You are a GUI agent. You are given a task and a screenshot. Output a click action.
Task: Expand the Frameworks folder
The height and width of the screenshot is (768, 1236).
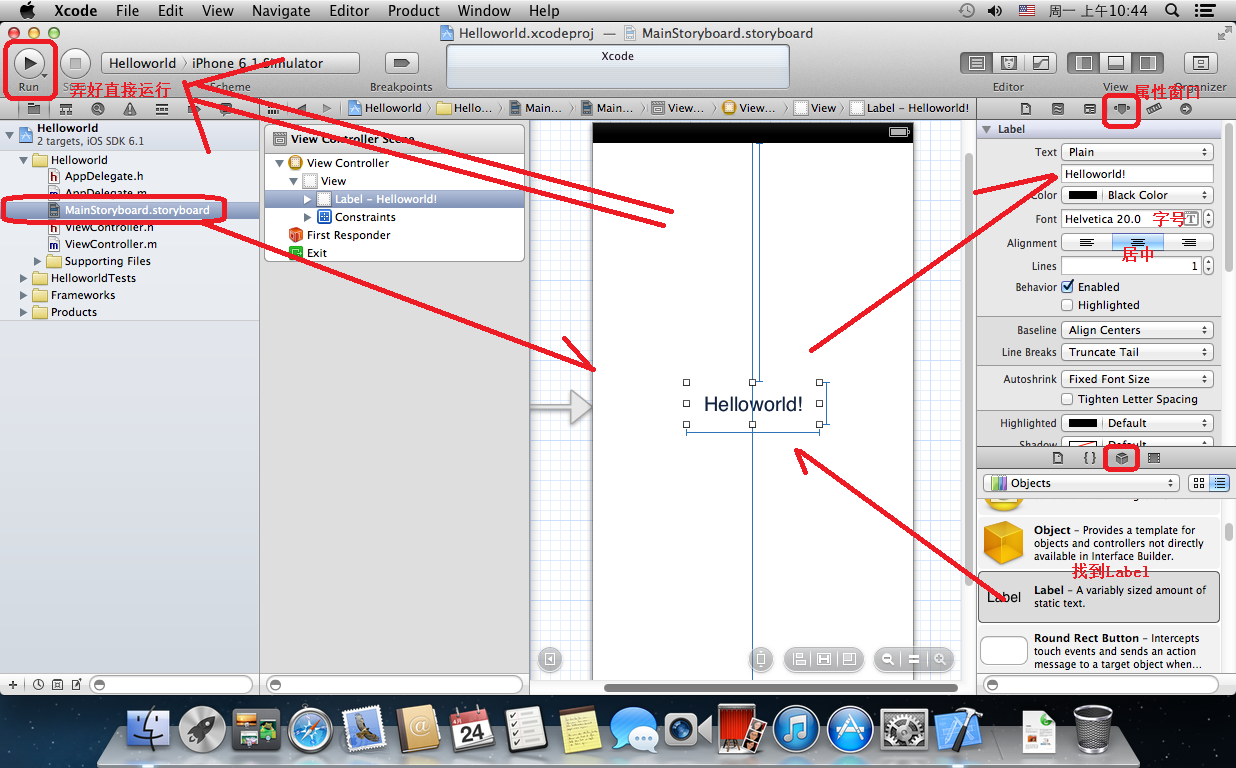tap(25, 295)
